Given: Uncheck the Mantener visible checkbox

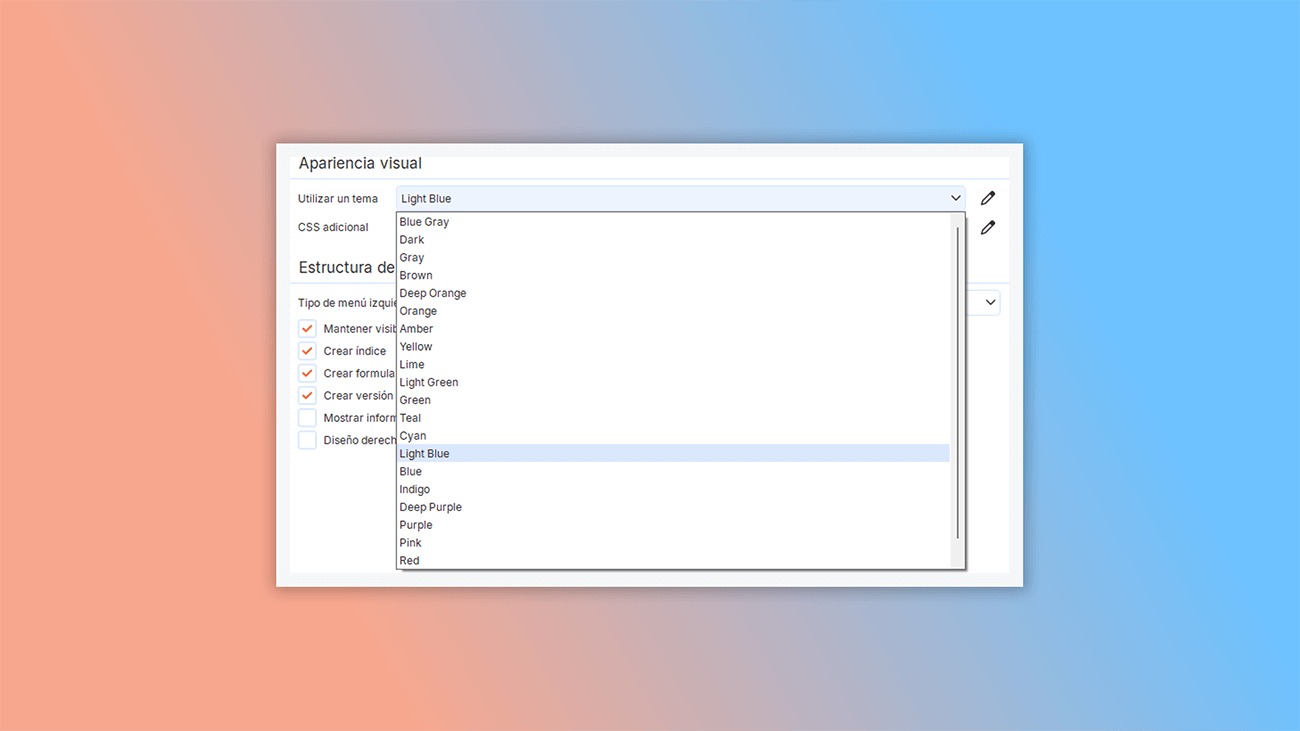Looking at the screenshot, I should [307, 328].
